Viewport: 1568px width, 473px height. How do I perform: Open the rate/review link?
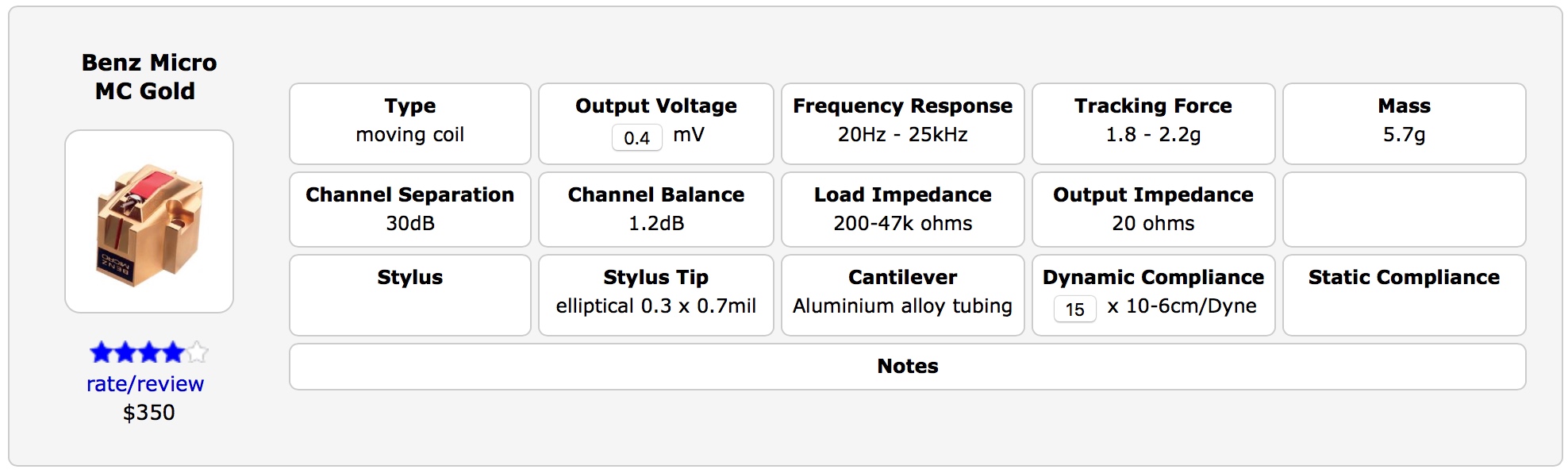coord(145,384)
